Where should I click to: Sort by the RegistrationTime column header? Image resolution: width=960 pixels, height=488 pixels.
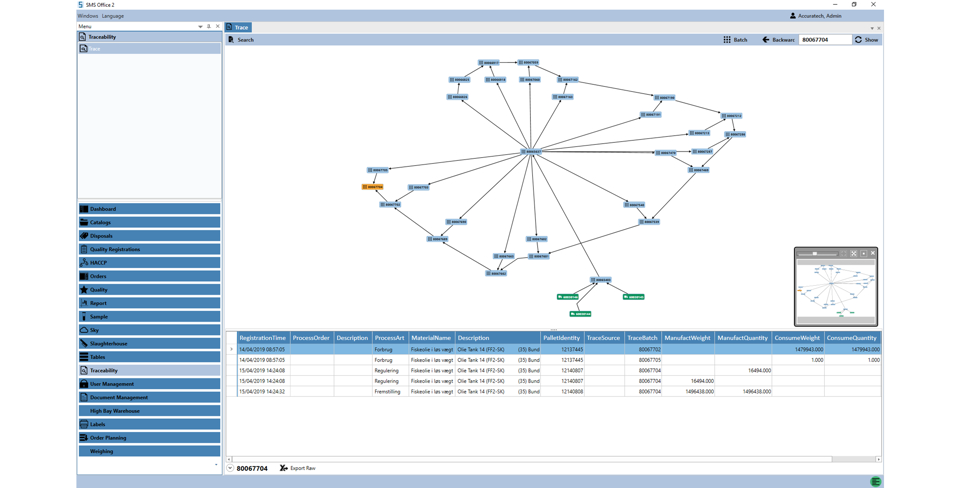pyautogui.click(x=262, y=338)
